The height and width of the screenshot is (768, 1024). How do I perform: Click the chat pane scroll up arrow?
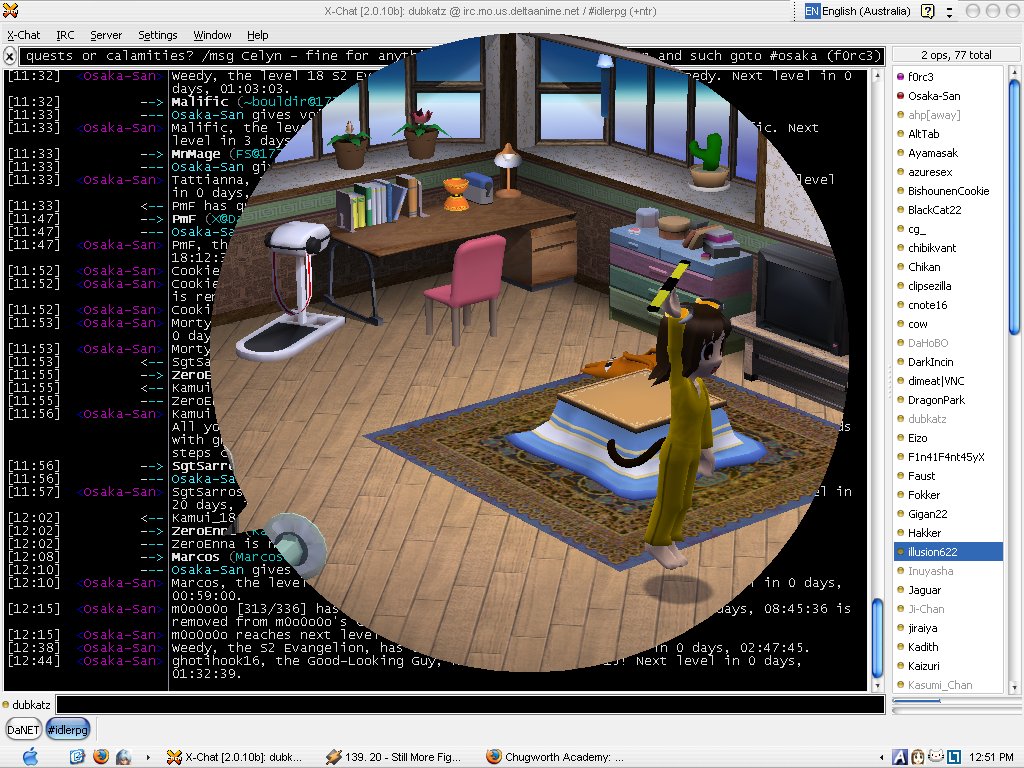pos(877,76)
